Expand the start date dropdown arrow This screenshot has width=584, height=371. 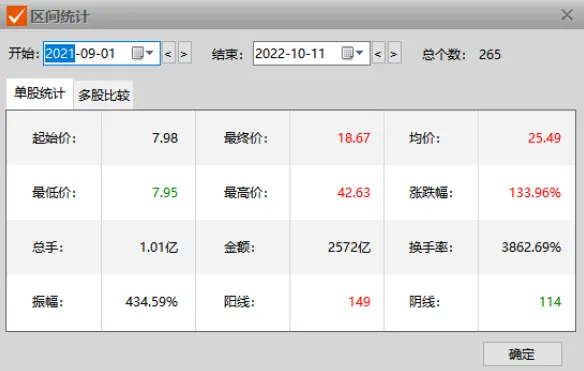click(150, 53)
